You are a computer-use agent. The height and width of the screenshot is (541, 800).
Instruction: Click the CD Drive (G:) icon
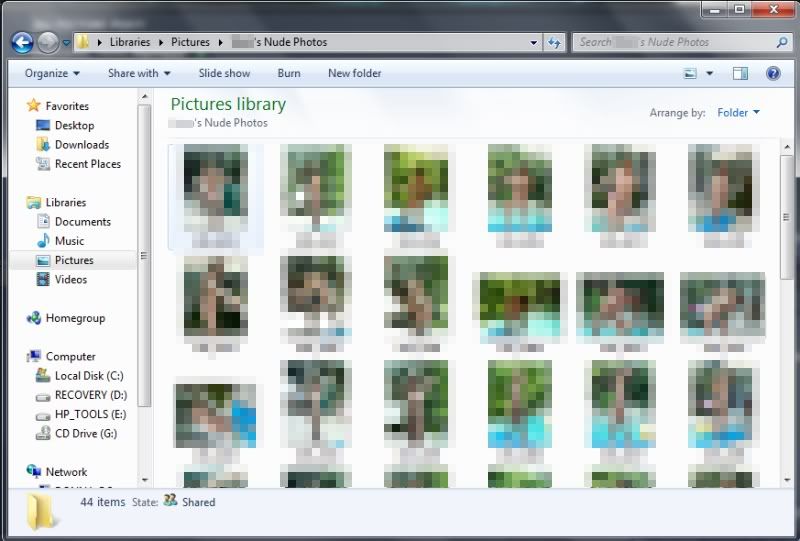point(43,433)
